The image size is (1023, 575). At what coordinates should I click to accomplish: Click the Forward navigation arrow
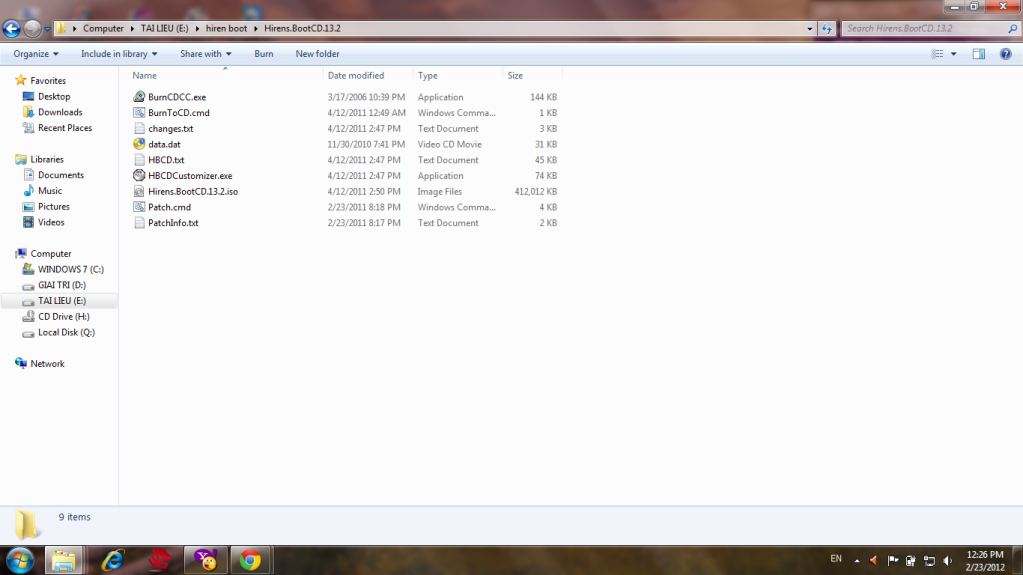point(32,29)
